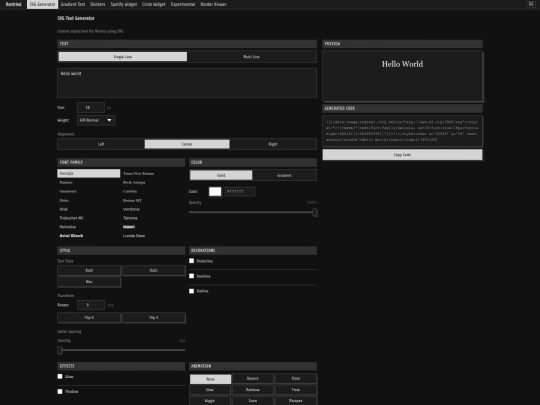The image size is (540, 405).
Task: Enable the Glow effect checkbox
Action: (x=60, y=376)
